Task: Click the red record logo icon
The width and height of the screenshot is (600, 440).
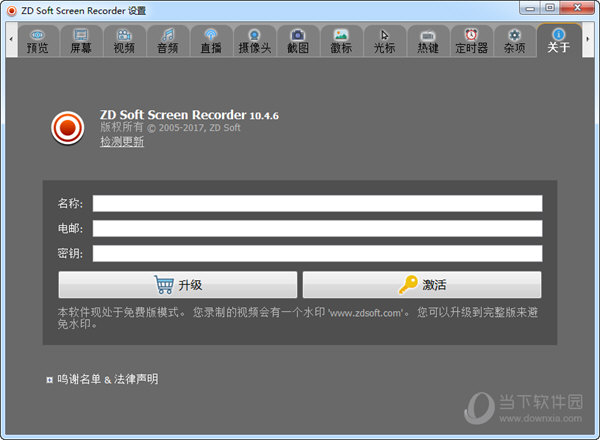Action: [68, 128]
